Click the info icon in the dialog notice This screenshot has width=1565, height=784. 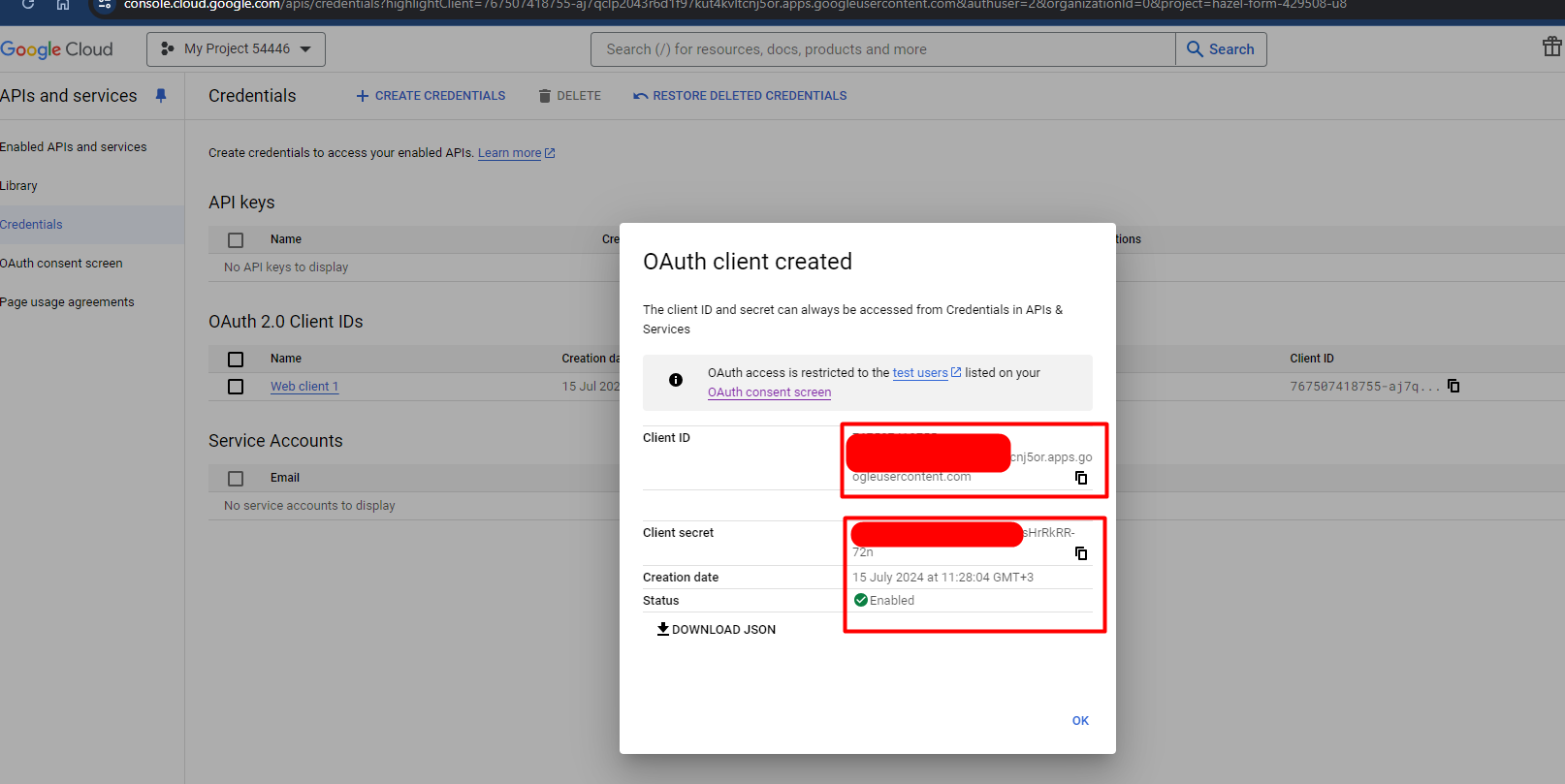tap(676, 380)
